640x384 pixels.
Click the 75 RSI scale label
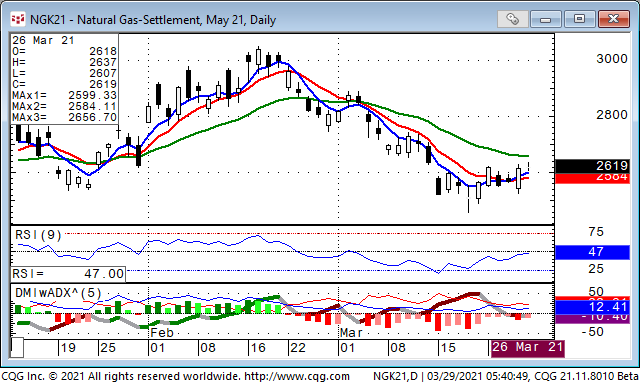[x=596, y=232]
